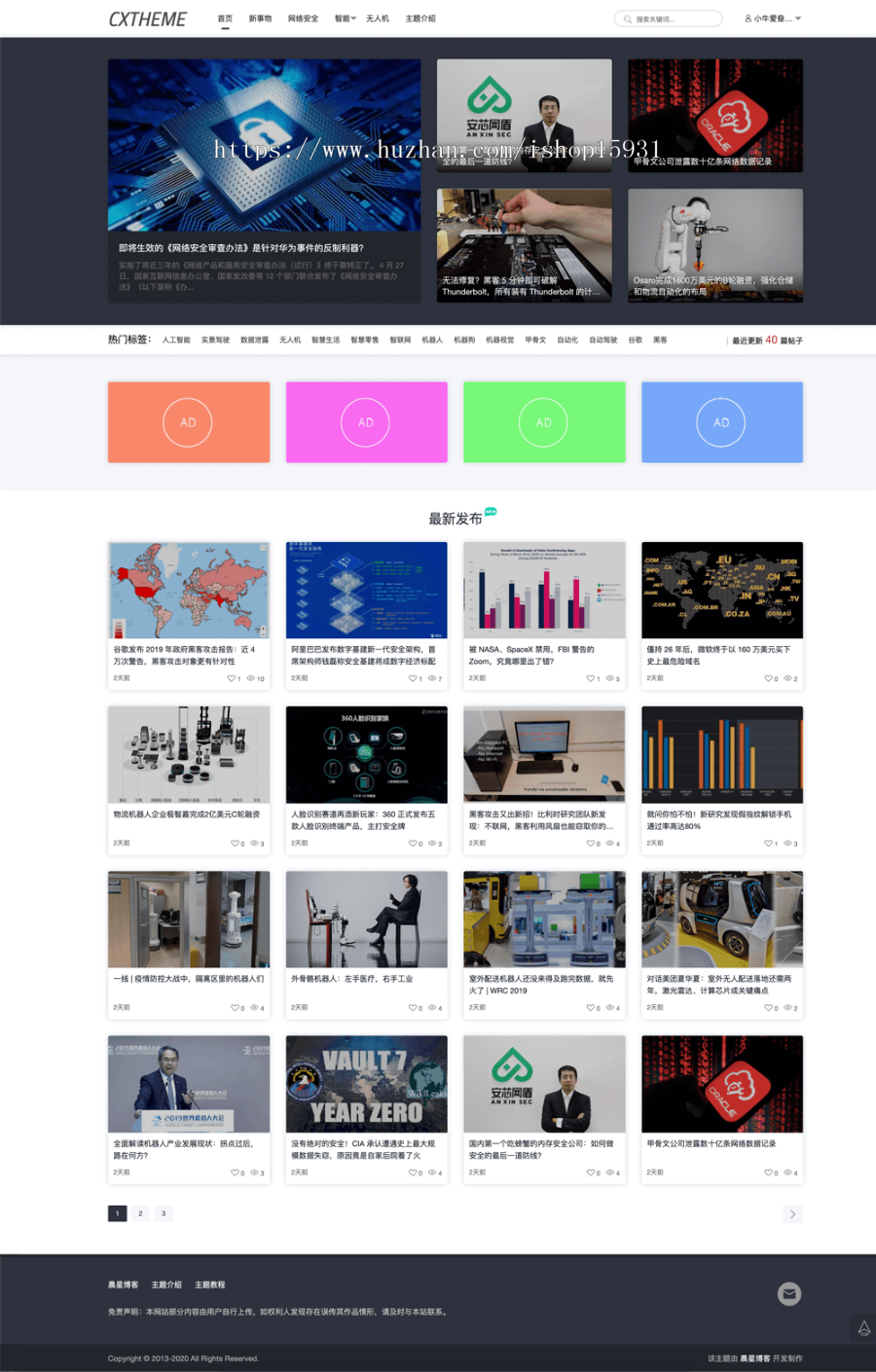
Task: Select the 无人机 navigation item
Action: coord(378,18)
